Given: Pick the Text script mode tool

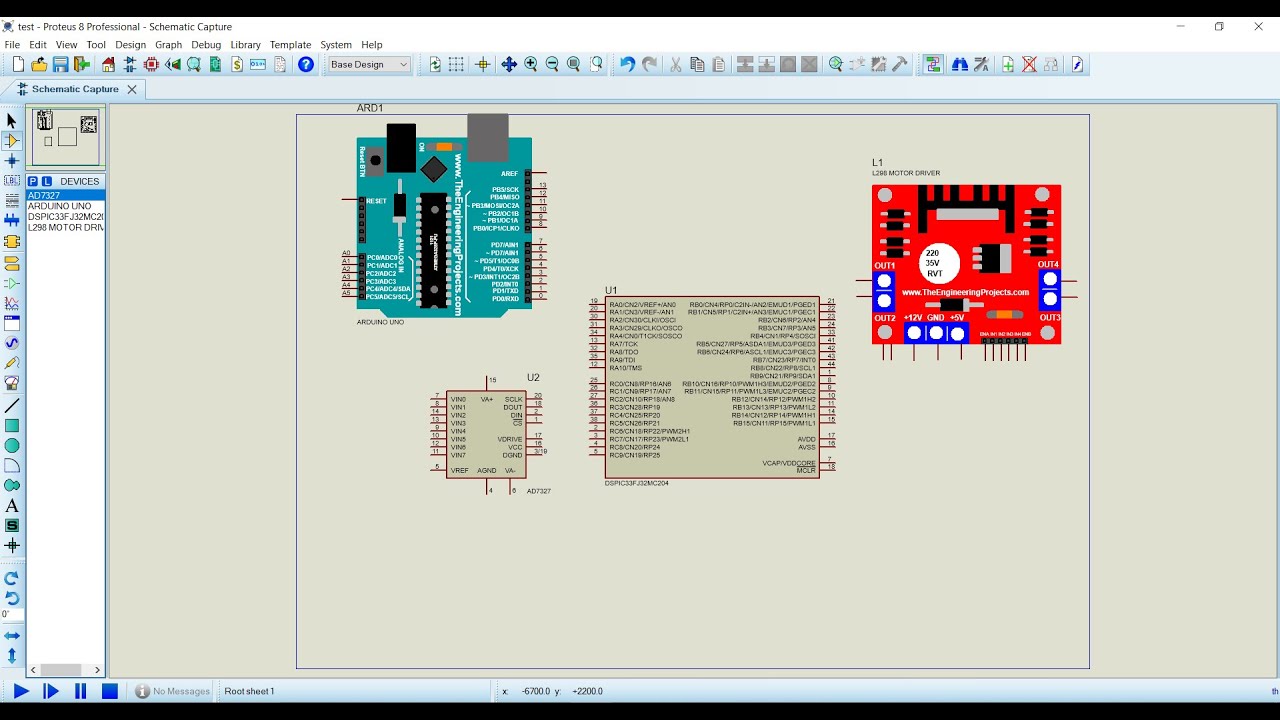Looking at the screenshot, I should click(12, 201).
